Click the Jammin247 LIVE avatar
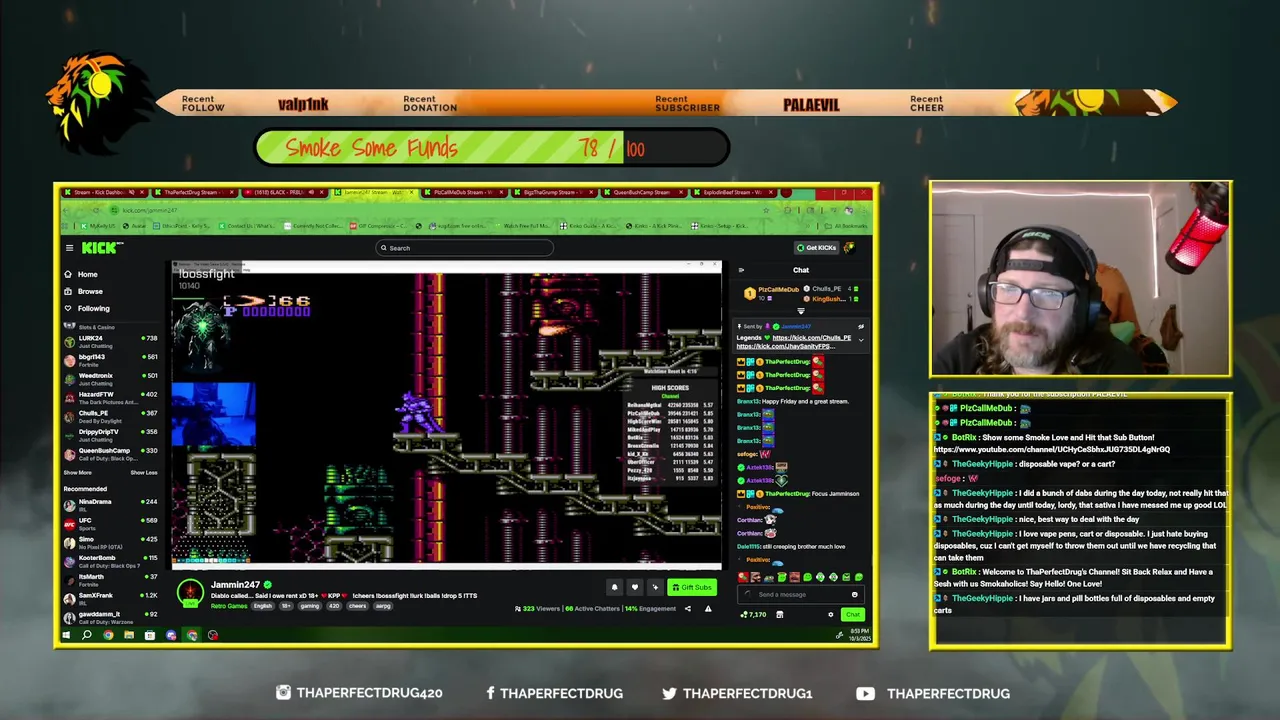Screen dimensions: 1280x720 coord(190,593)
